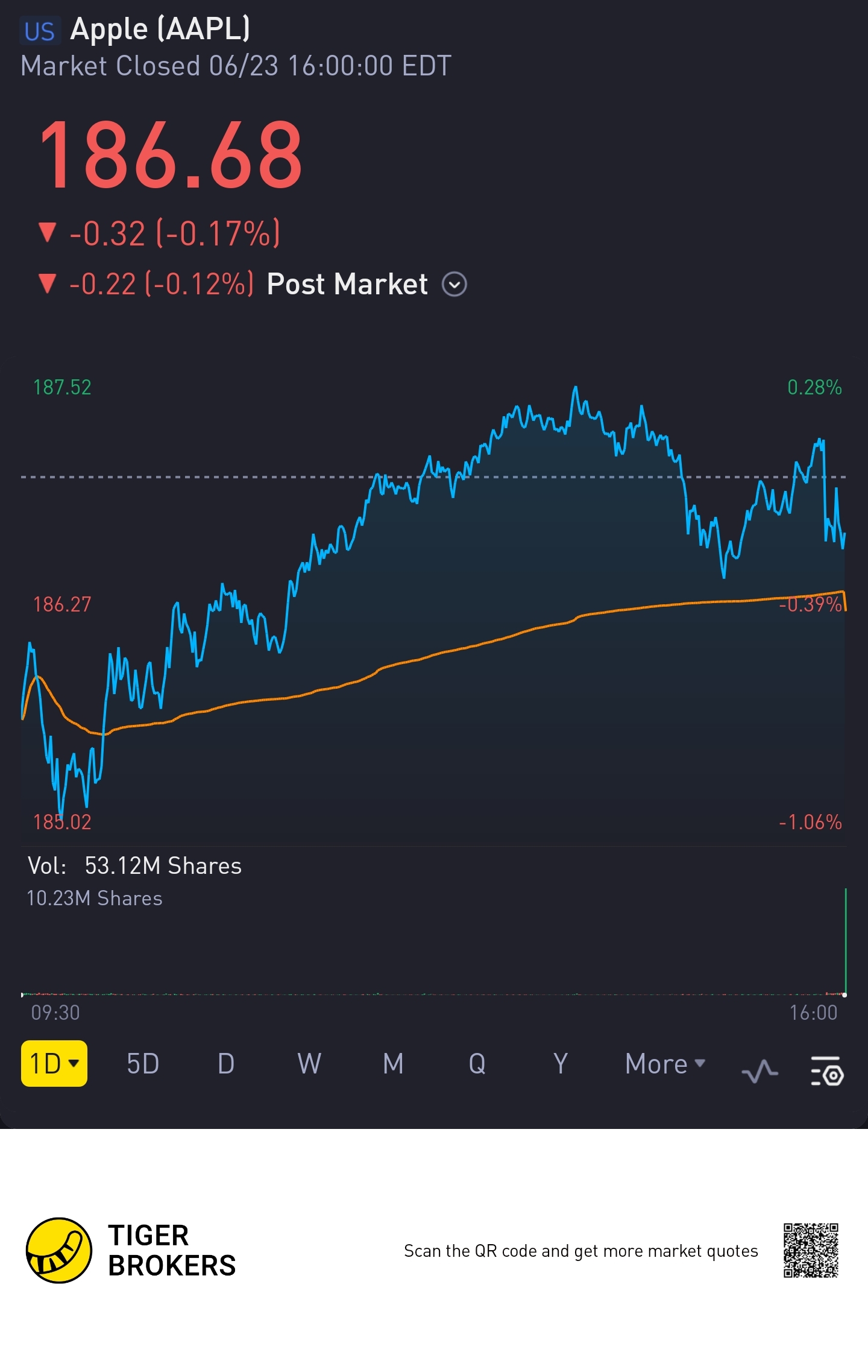Tap the QR code image
The height and width of the screenshot is (1372, 868).
[x=811, y=1250]
